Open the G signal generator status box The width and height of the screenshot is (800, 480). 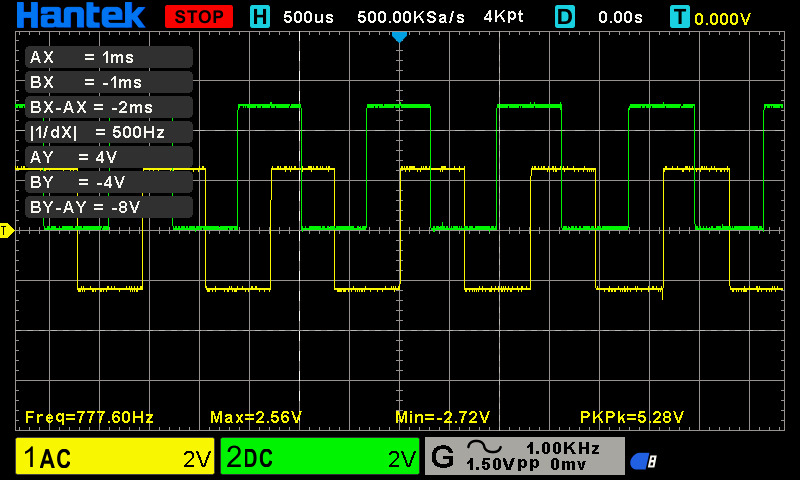(x=524, y=456)
